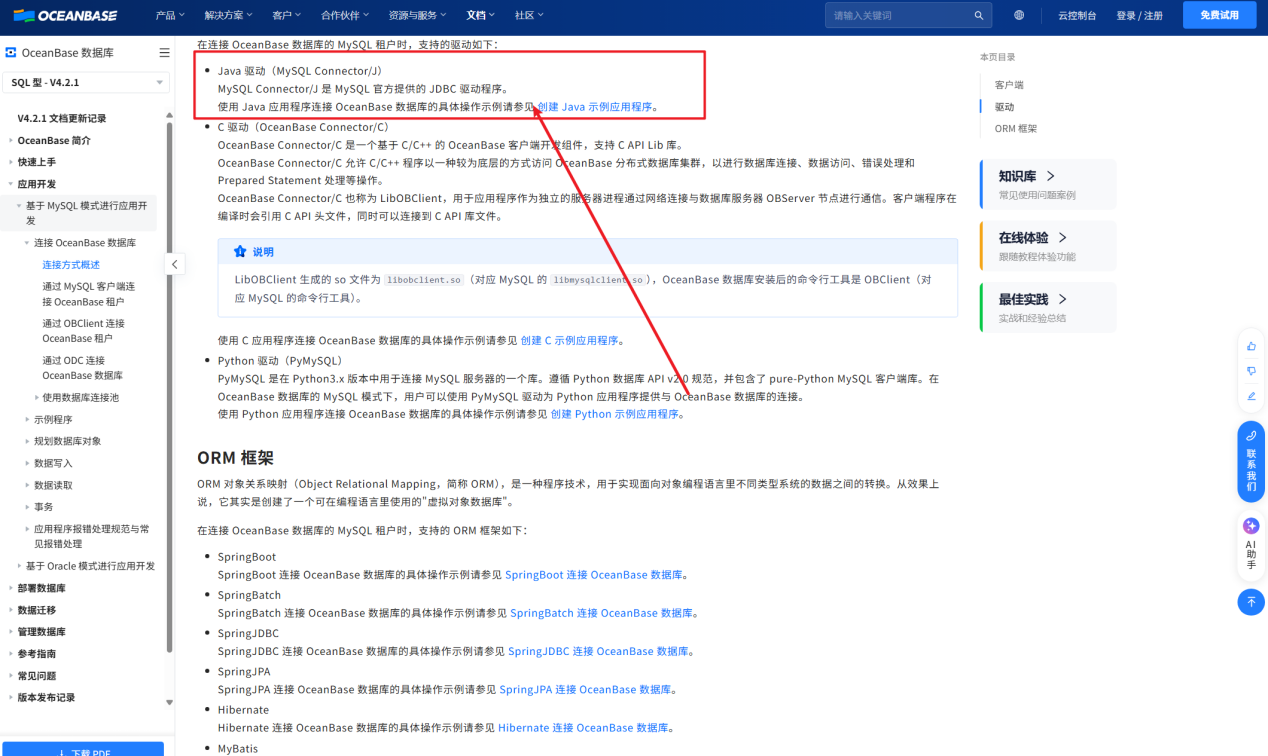Open V4.2.1 文档更新记录 in the sidebar
Image resolution: width=1268 pixels, height=756 pixels.
tap(62, 118)
